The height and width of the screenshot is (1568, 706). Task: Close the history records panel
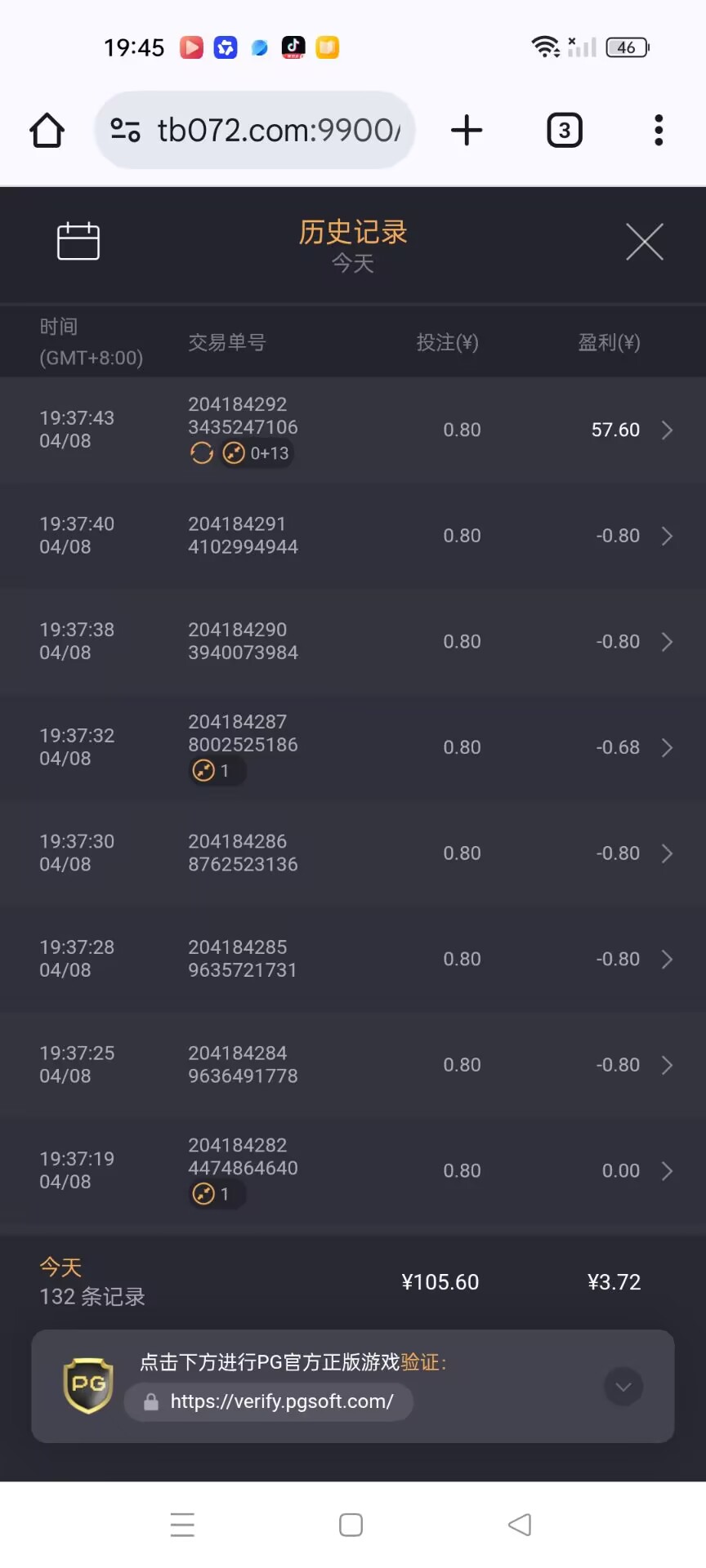point(644,242)
